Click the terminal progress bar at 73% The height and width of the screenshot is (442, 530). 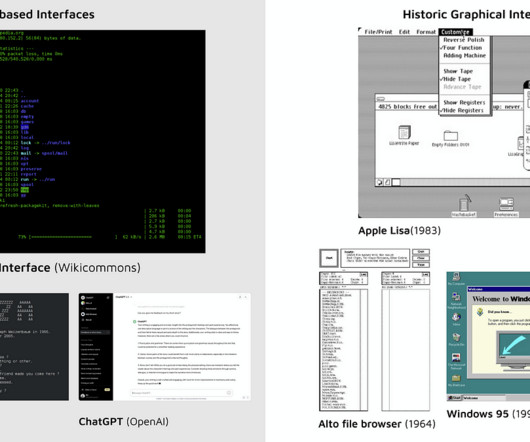(73, 237)
